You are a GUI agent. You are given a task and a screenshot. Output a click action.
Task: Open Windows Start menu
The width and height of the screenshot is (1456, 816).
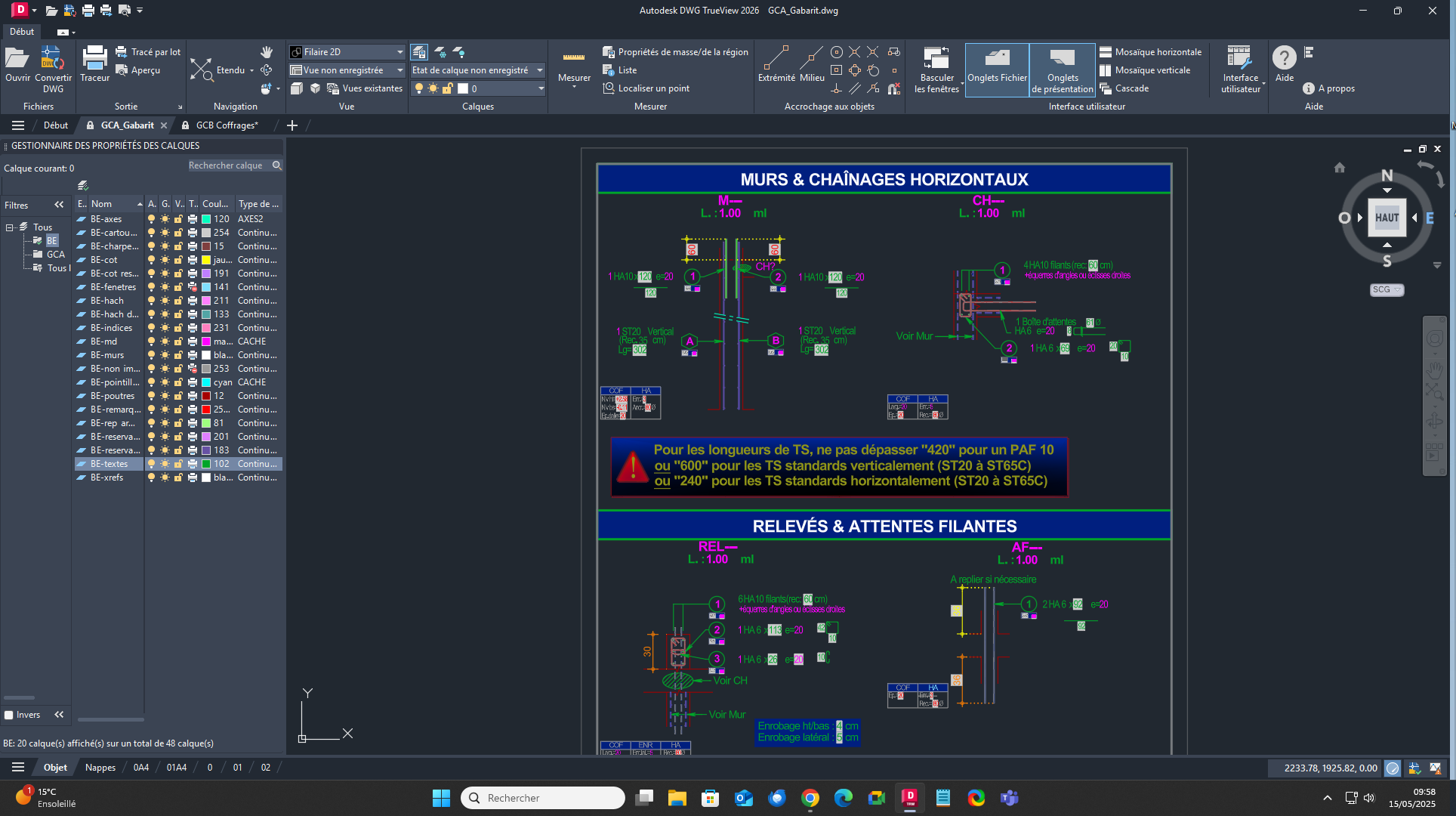click(x=441, y=798)
